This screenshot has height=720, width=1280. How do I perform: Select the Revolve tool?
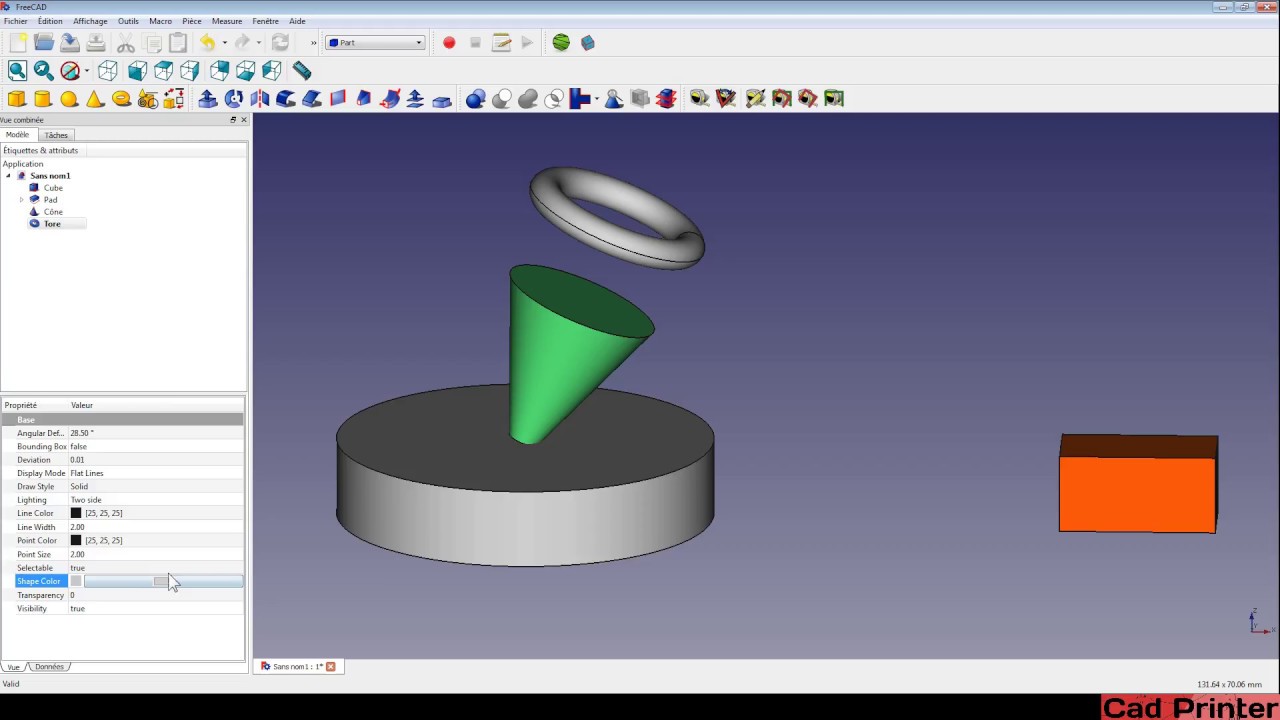pos(234,98)
